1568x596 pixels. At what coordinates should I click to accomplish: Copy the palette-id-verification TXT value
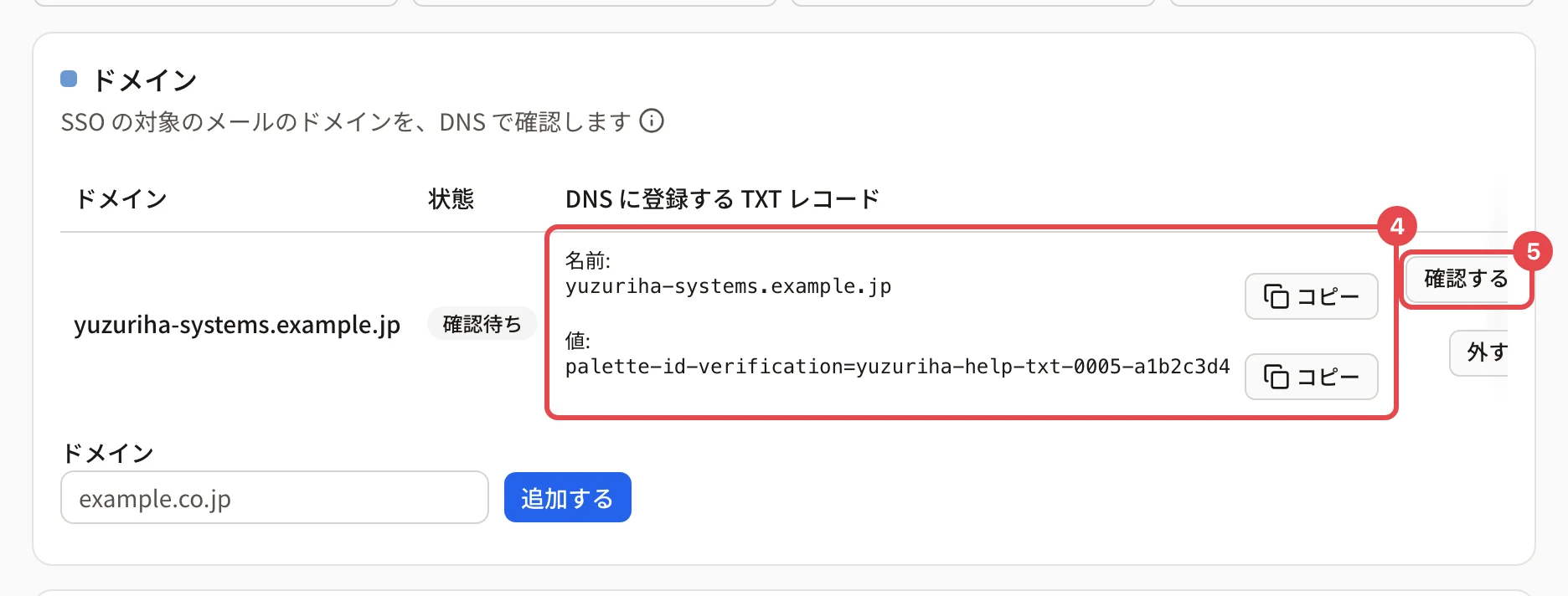click(x=1311, y=377)
